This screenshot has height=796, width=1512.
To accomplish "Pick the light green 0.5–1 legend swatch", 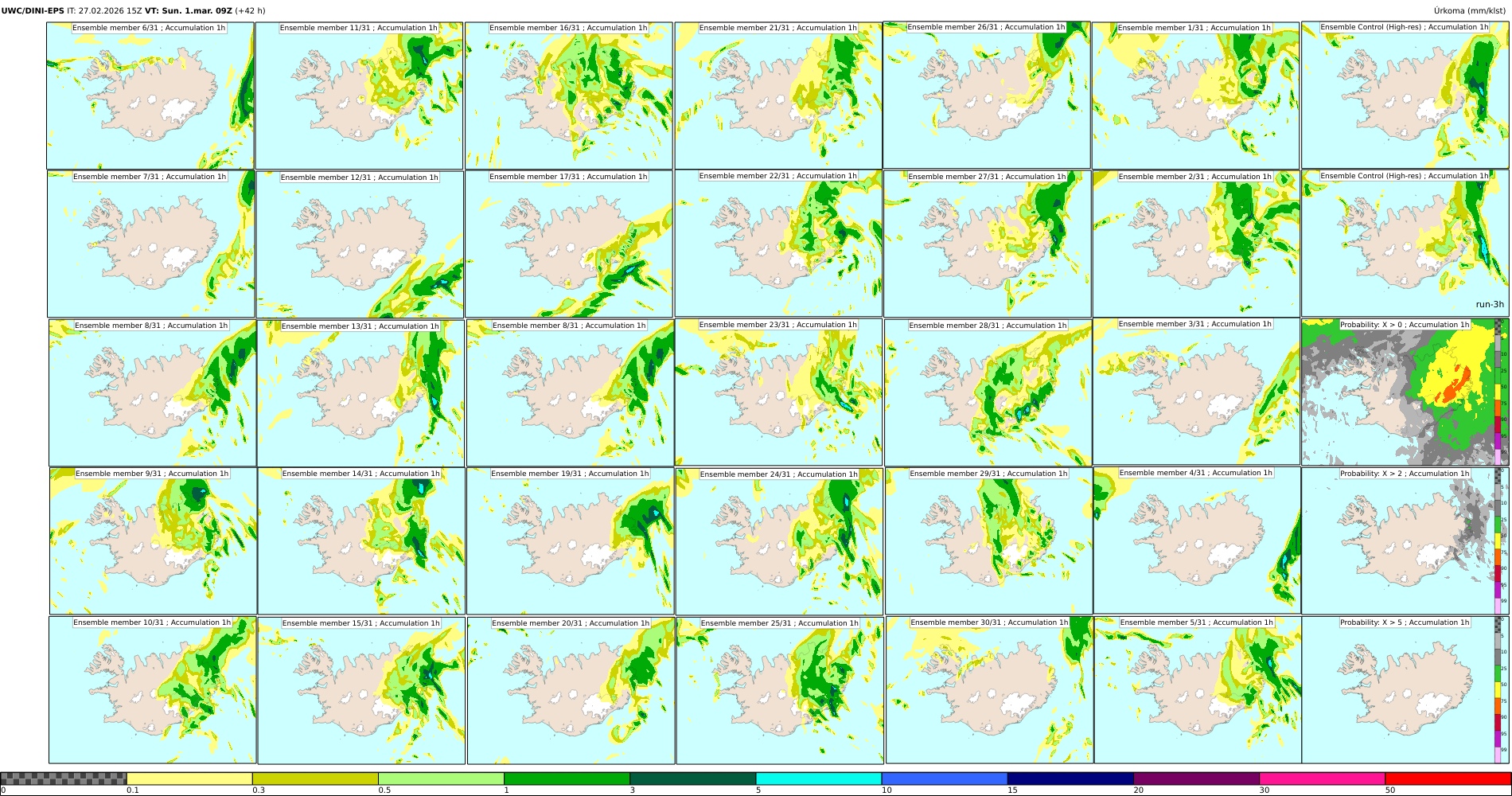I will [x=441, y=778].
